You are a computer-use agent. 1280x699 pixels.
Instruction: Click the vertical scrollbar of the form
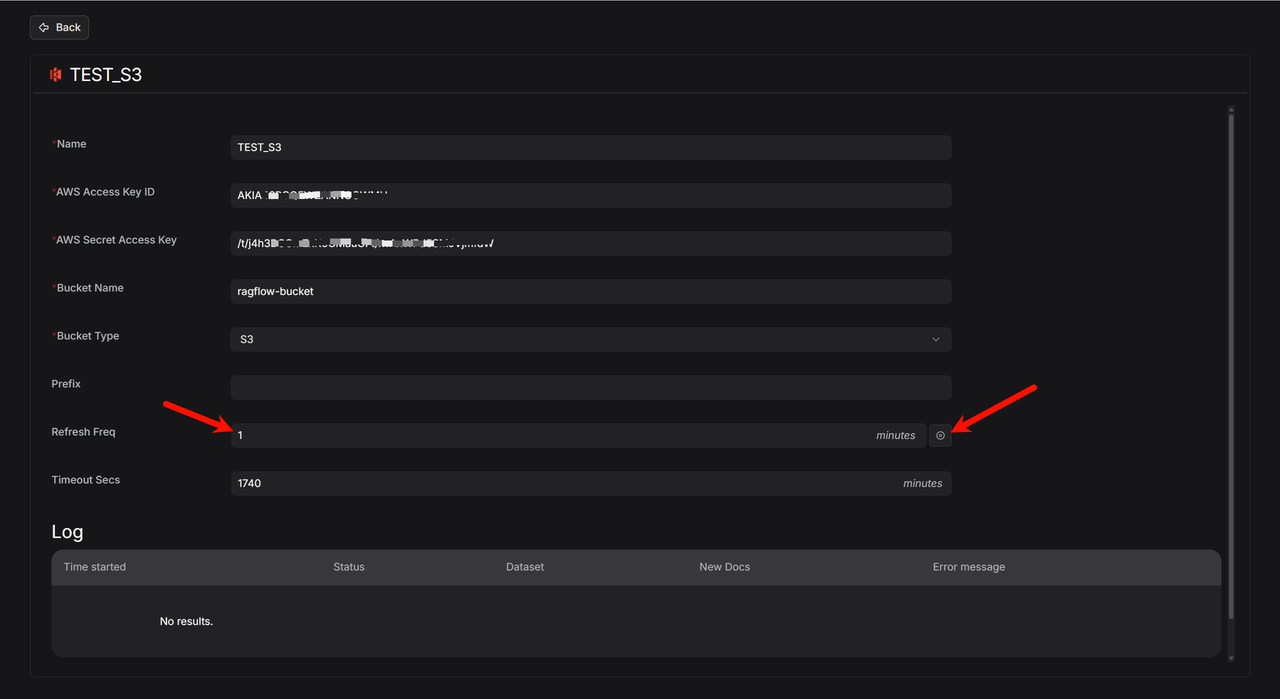pyautogui.click(x=1231, y=365)
